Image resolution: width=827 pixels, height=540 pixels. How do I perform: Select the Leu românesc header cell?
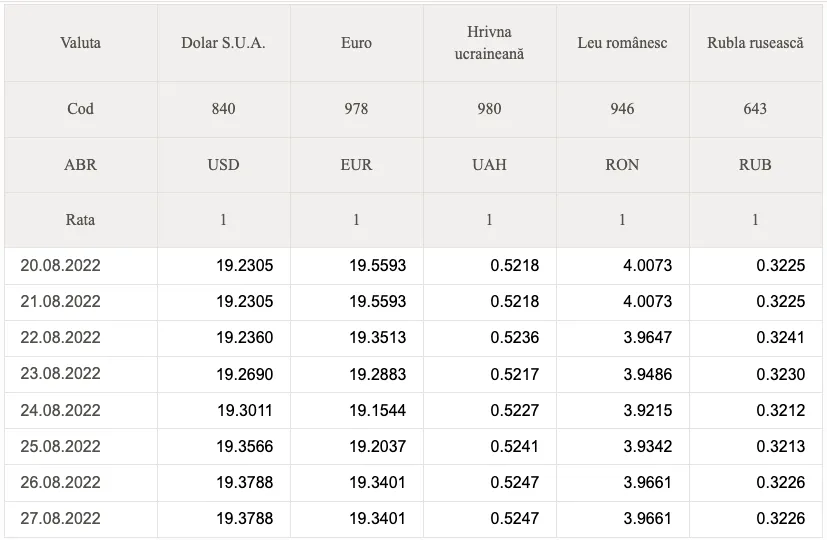(x=622, y=43)
